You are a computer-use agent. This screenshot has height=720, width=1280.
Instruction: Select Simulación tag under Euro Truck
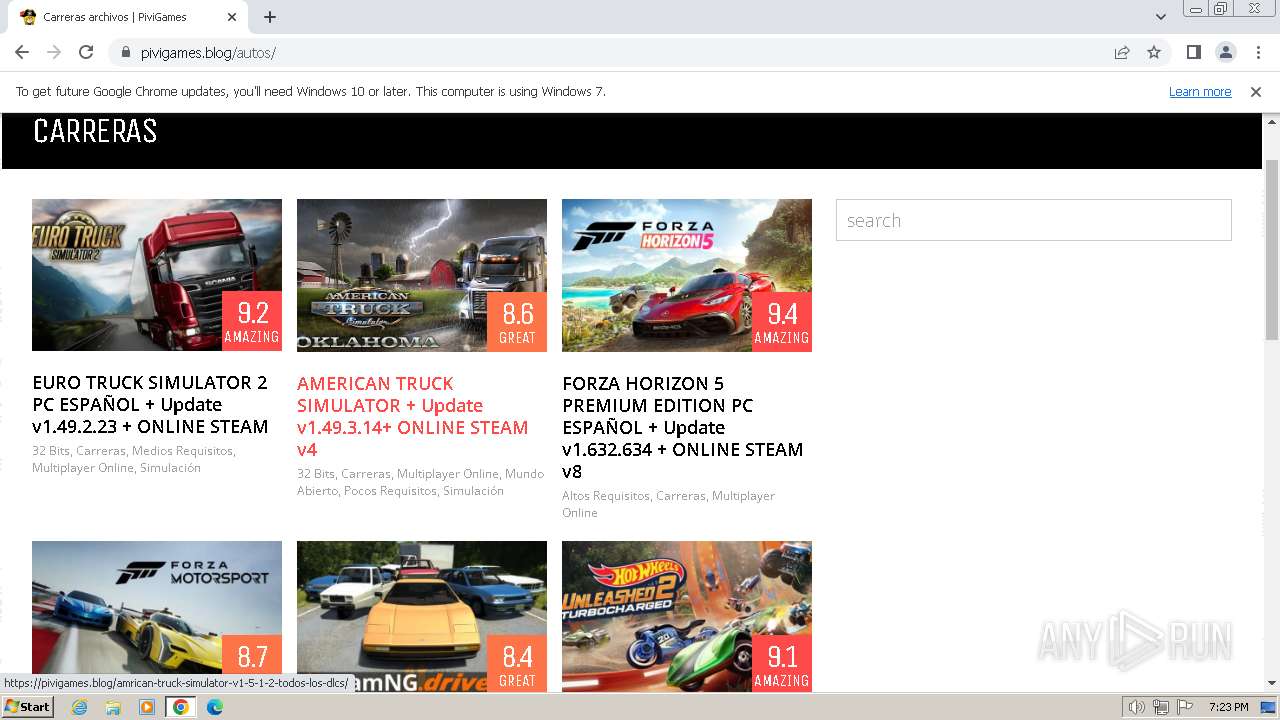170,468
